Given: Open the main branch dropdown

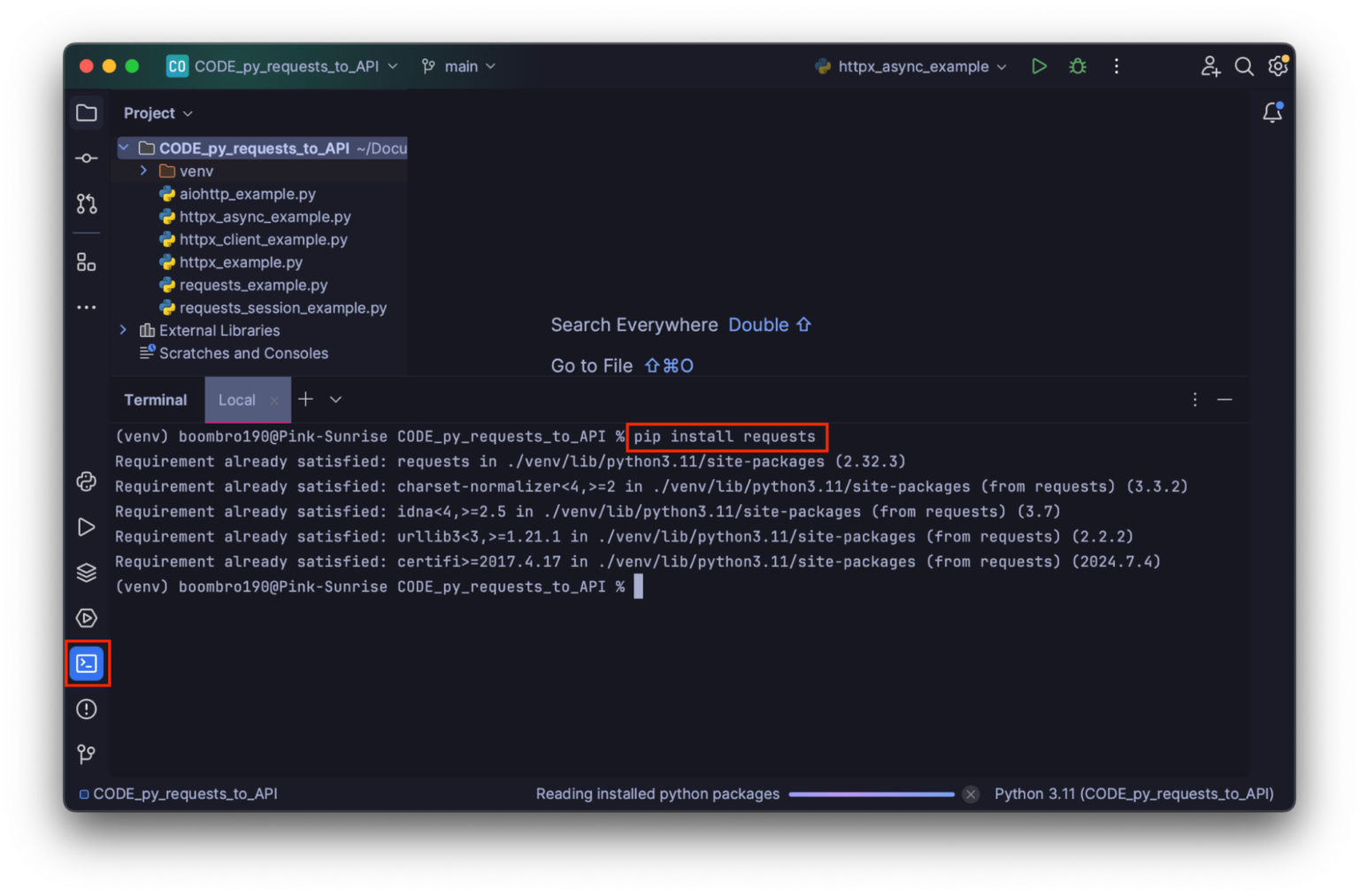Looking at the screenshot, I should 489,65.
